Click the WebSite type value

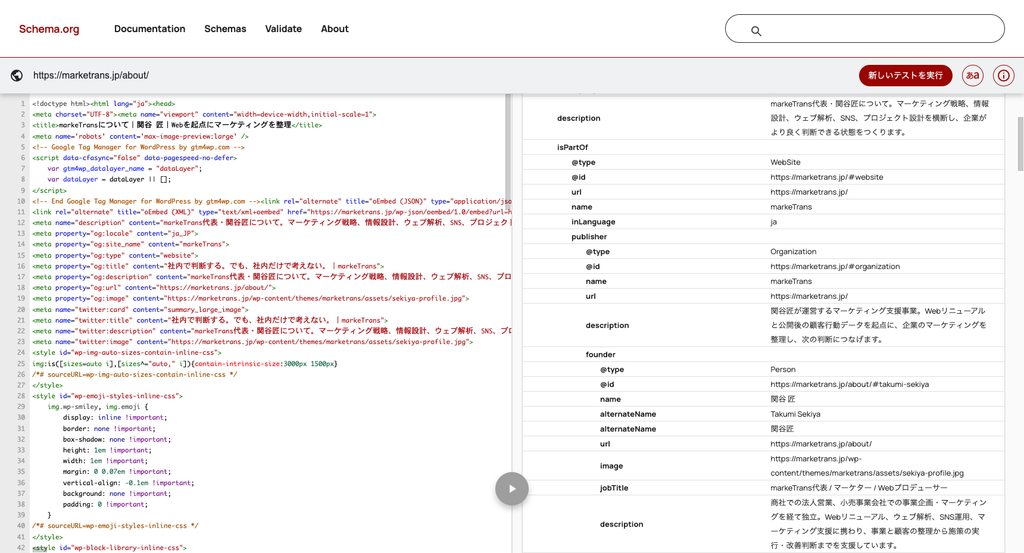point(785,162)
